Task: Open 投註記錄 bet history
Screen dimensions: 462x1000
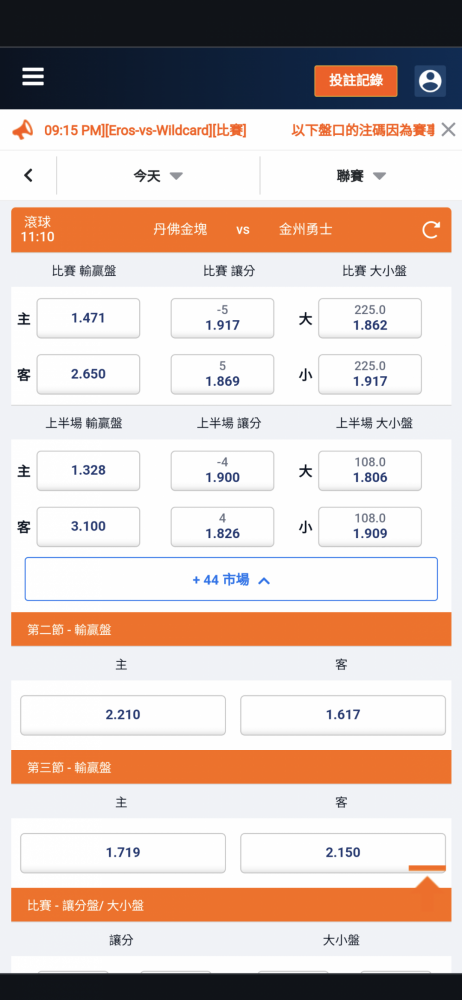Action: coord(355,81)
